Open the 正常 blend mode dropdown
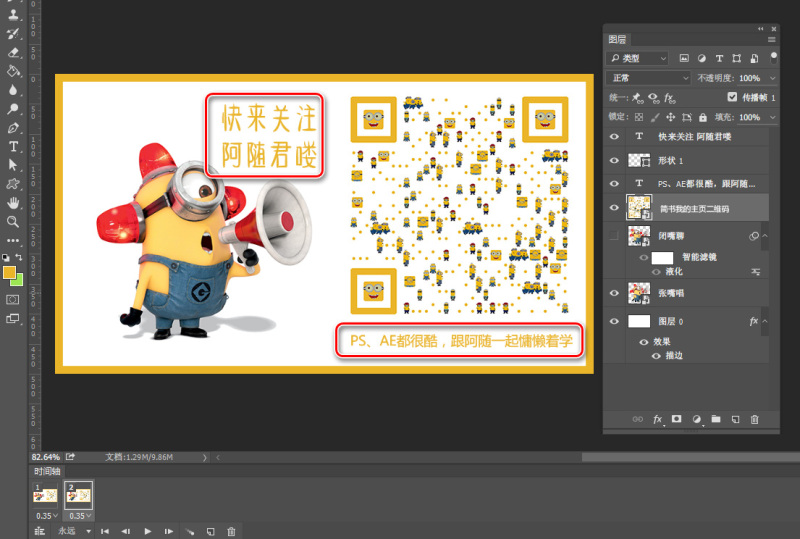This screenshot has width=800, height=539. click(x=648, y=78)
